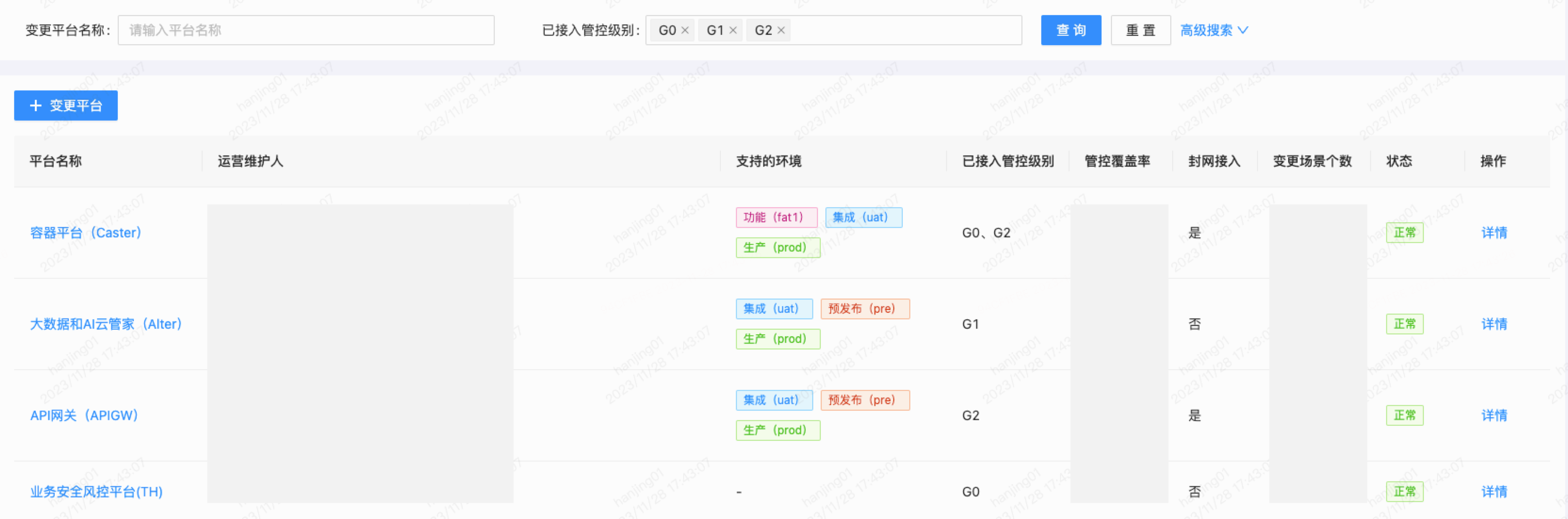Click the 操作 column header
The width and height of the screenshot is (1568, 519).
tap(1493, 161)
